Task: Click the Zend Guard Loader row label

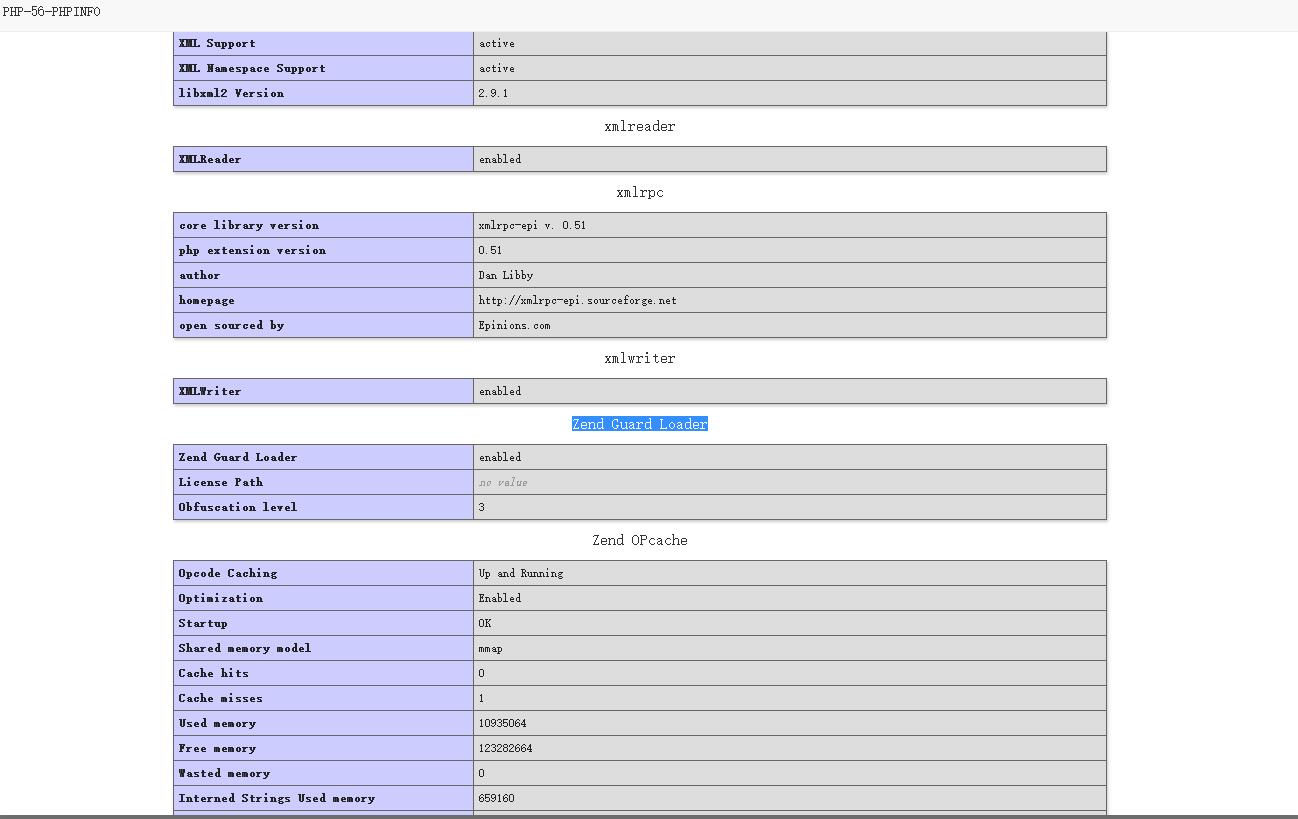Action: click(238, 457)
